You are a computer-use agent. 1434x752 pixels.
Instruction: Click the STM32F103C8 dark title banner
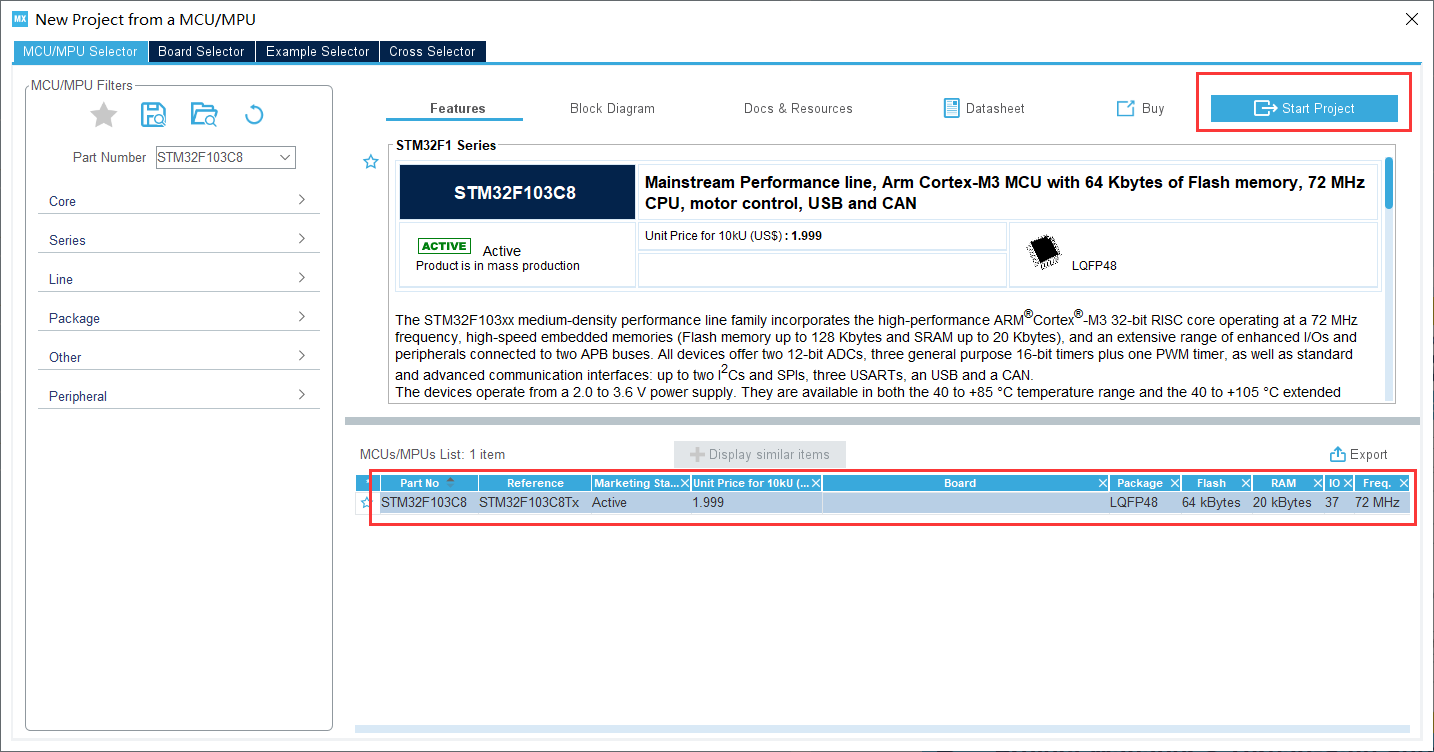point(516,192)
